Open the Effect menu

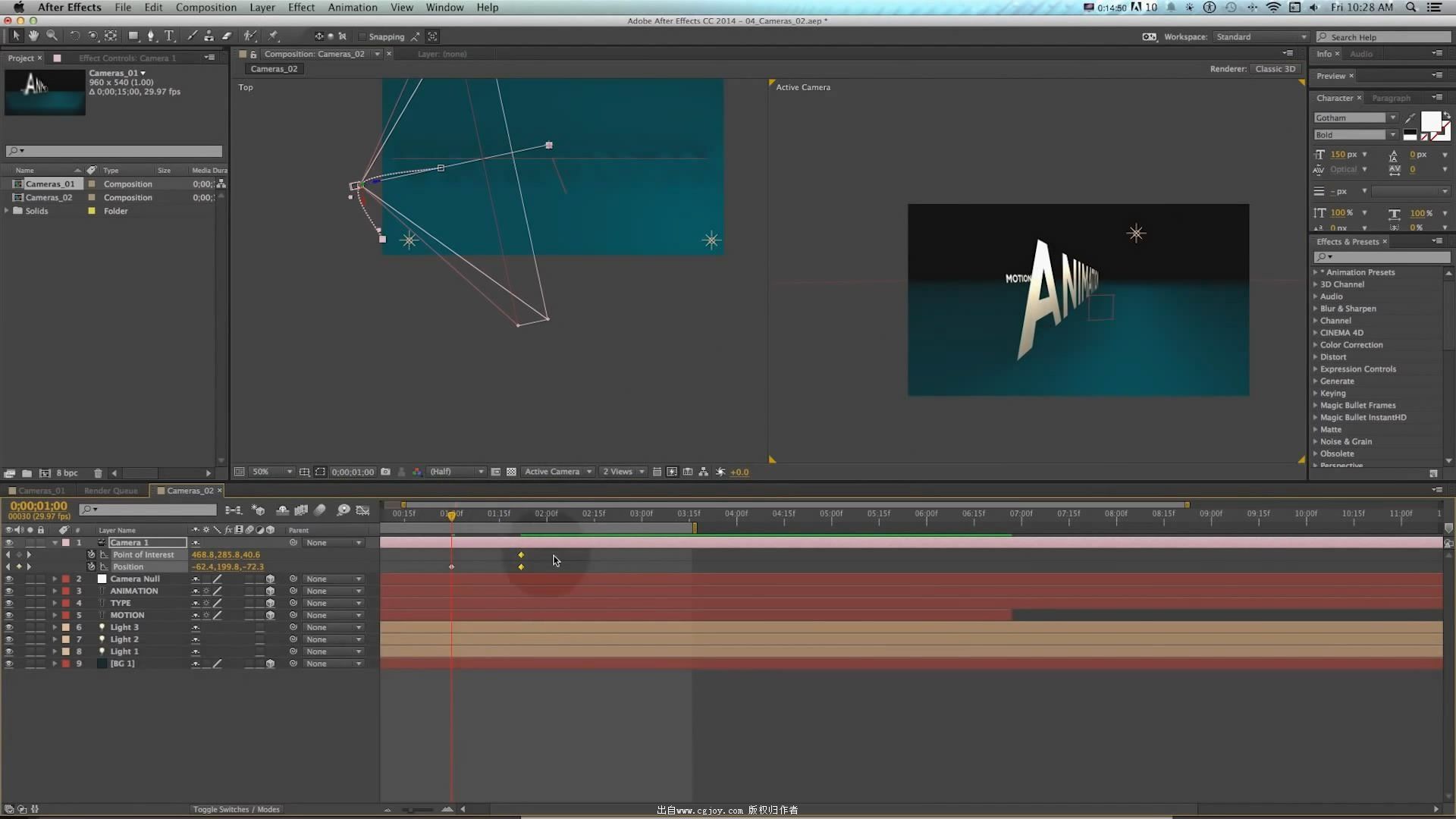[301, 8]
